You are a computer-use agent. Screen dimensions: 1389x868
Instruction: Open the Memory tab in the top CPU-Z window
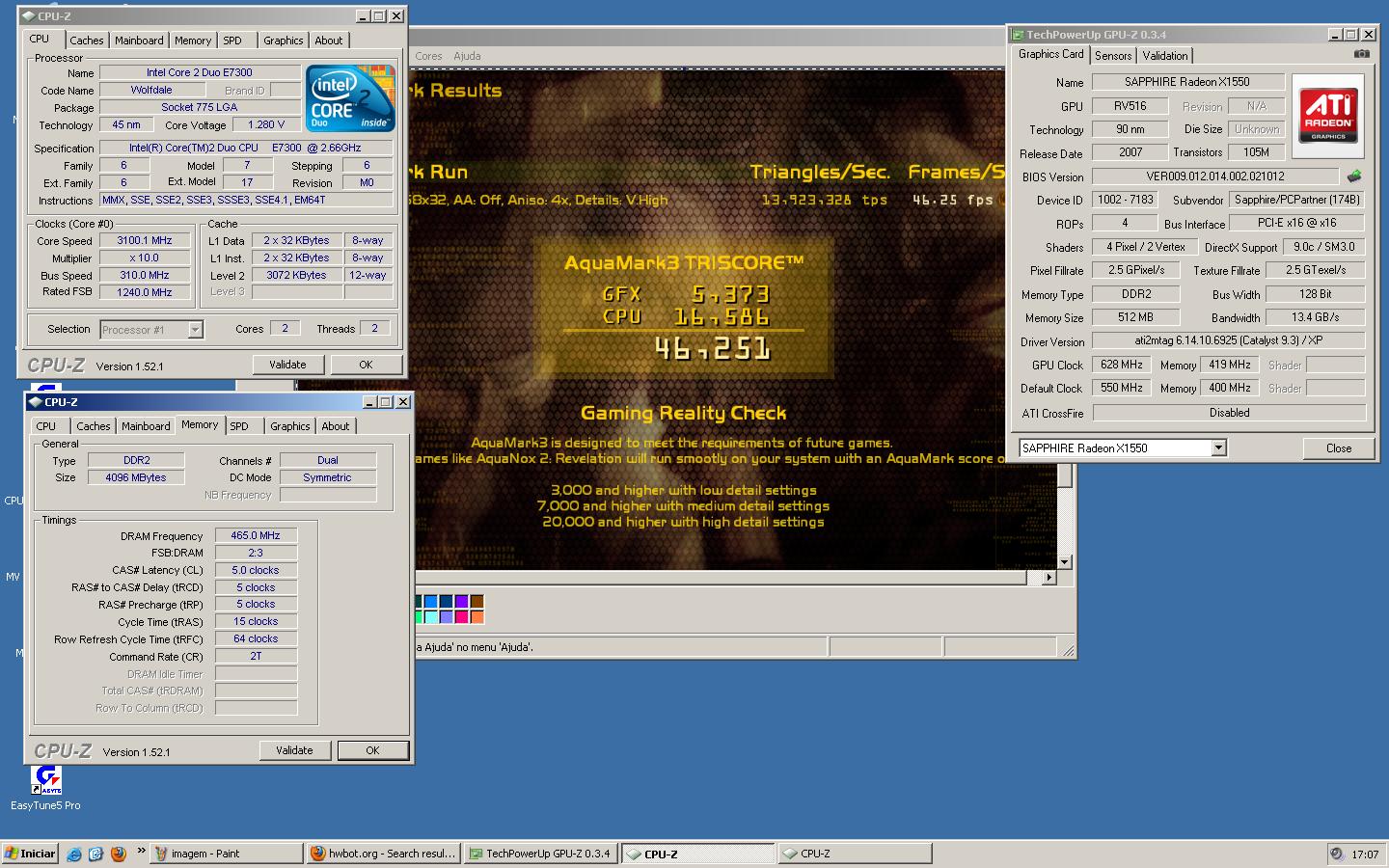pyautogui.click(x=193, y=41)
